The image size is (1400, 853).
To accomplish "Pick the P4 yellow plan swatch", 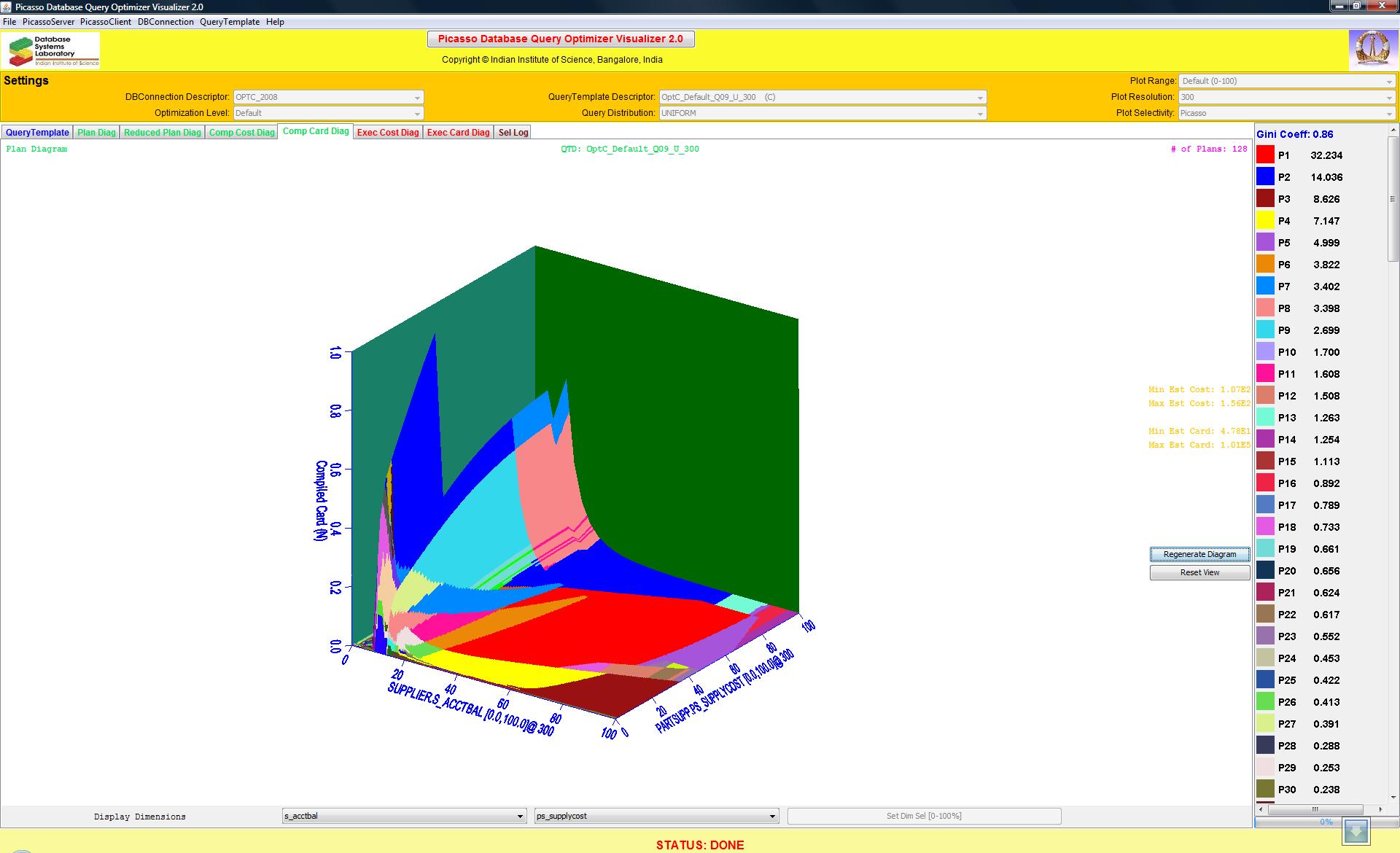I will [x=1265, y=221].
